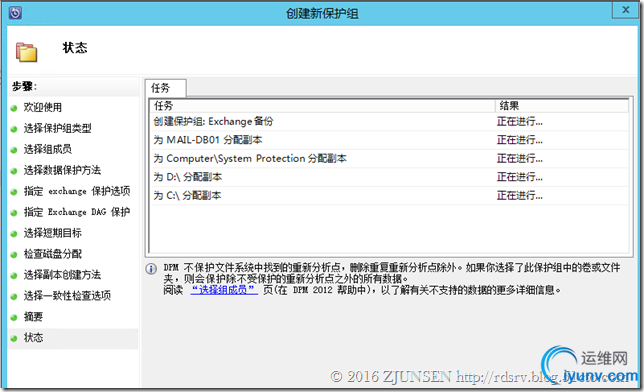The image size is (644, 392).
Task: Click the 选择一致性检查选项 step
Action: tap(67, 296)
